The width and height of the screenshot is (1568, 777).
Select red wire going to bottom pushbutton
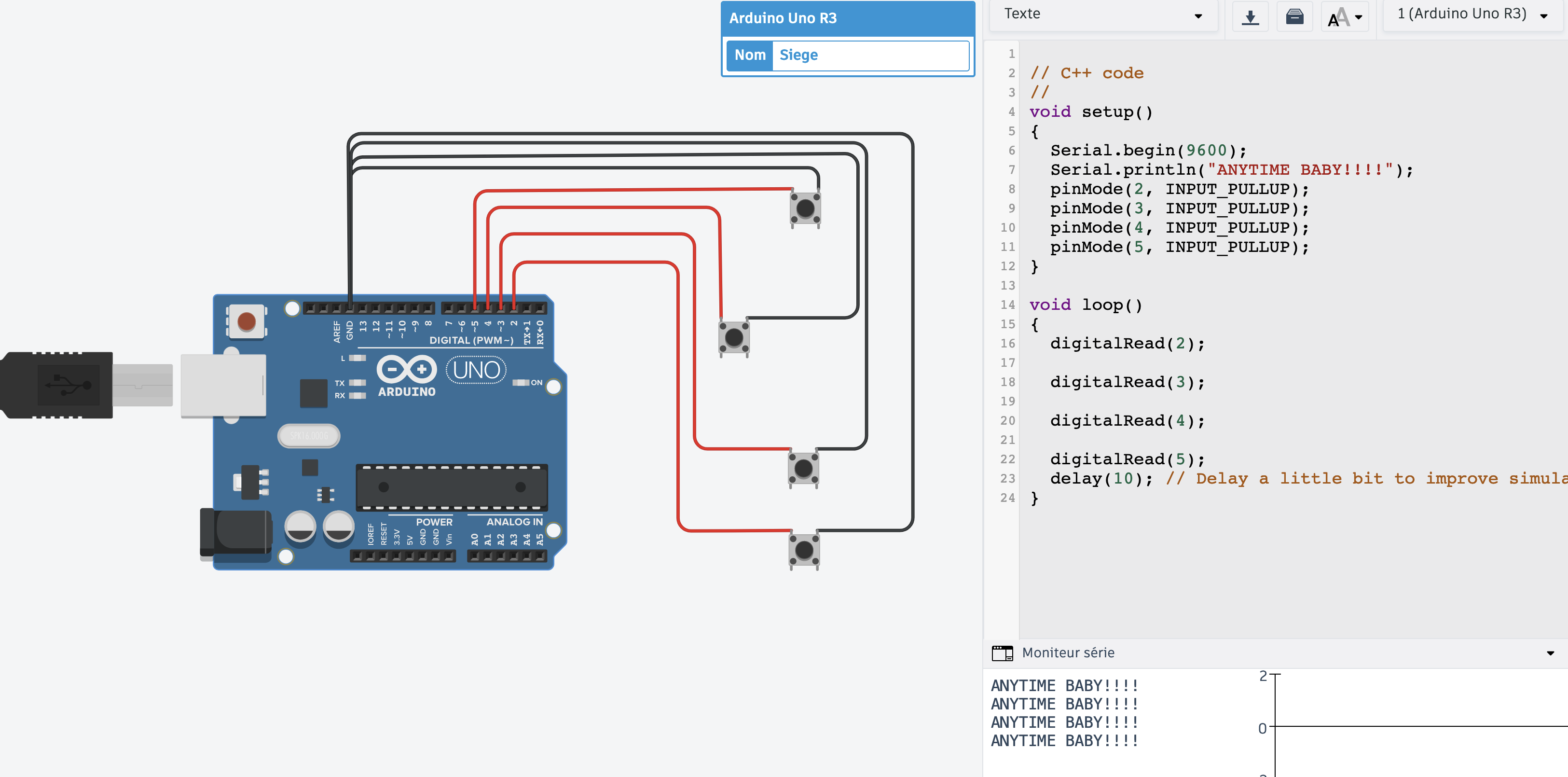click(677, 396)
